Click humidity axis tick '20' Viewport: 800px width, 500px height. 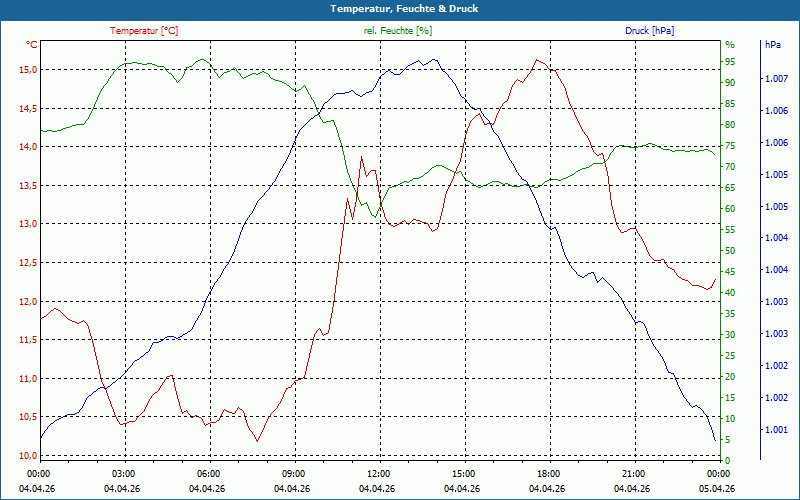point(730,377)
